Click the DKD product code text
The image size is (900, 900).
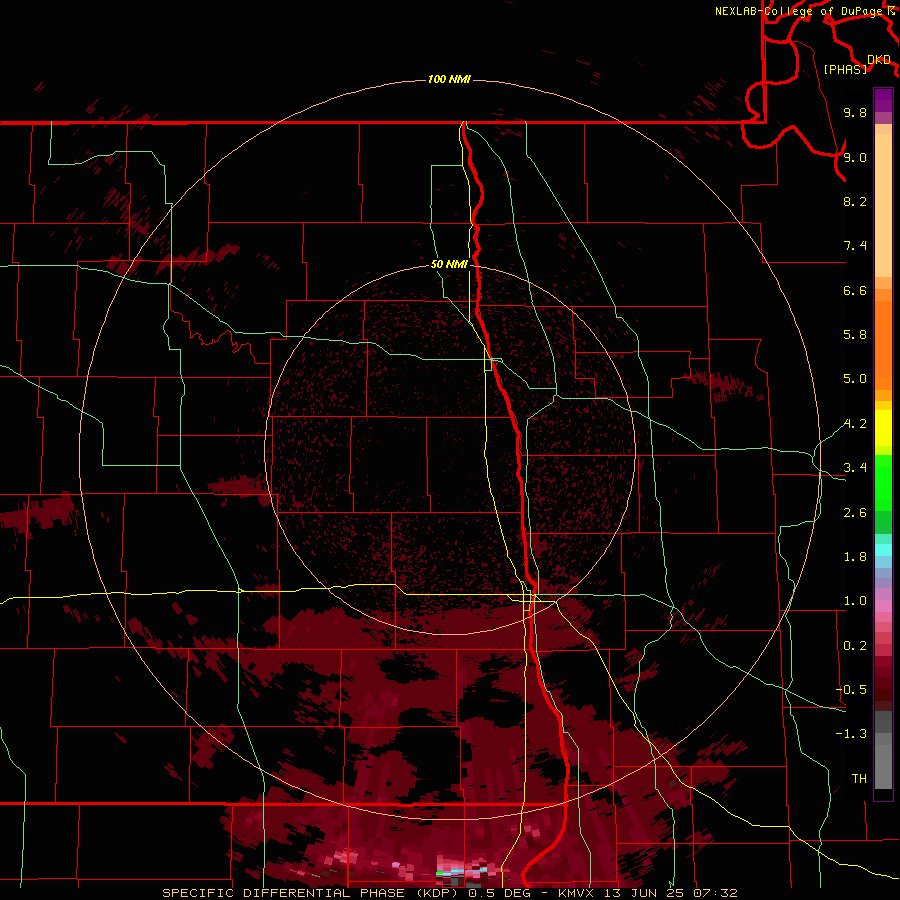tap(878, 59)
